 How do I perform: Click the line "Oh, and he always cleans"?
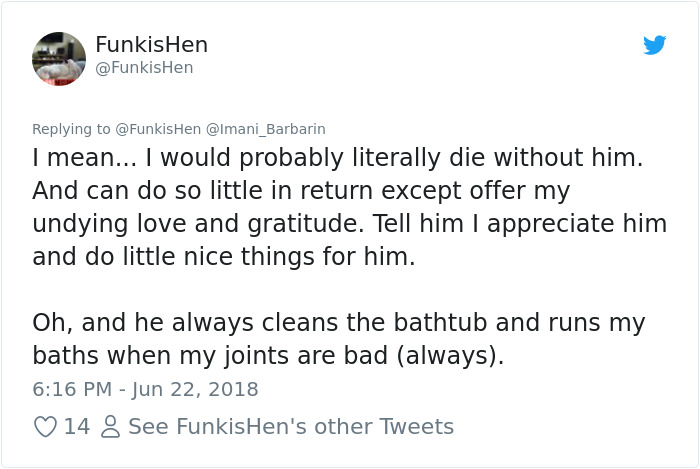tap(339, 323)
